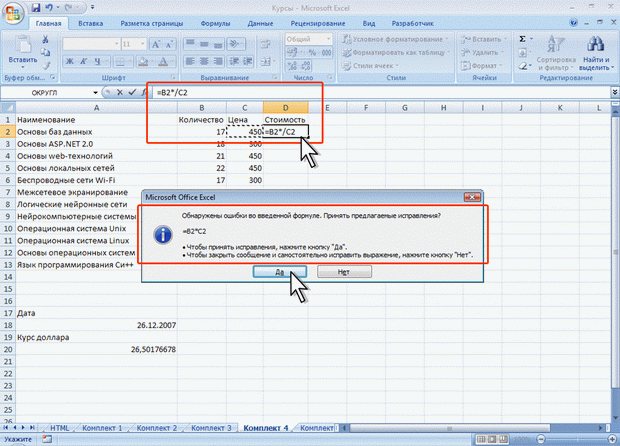Click the Insert Function fx icon

(x=141, y=92)
